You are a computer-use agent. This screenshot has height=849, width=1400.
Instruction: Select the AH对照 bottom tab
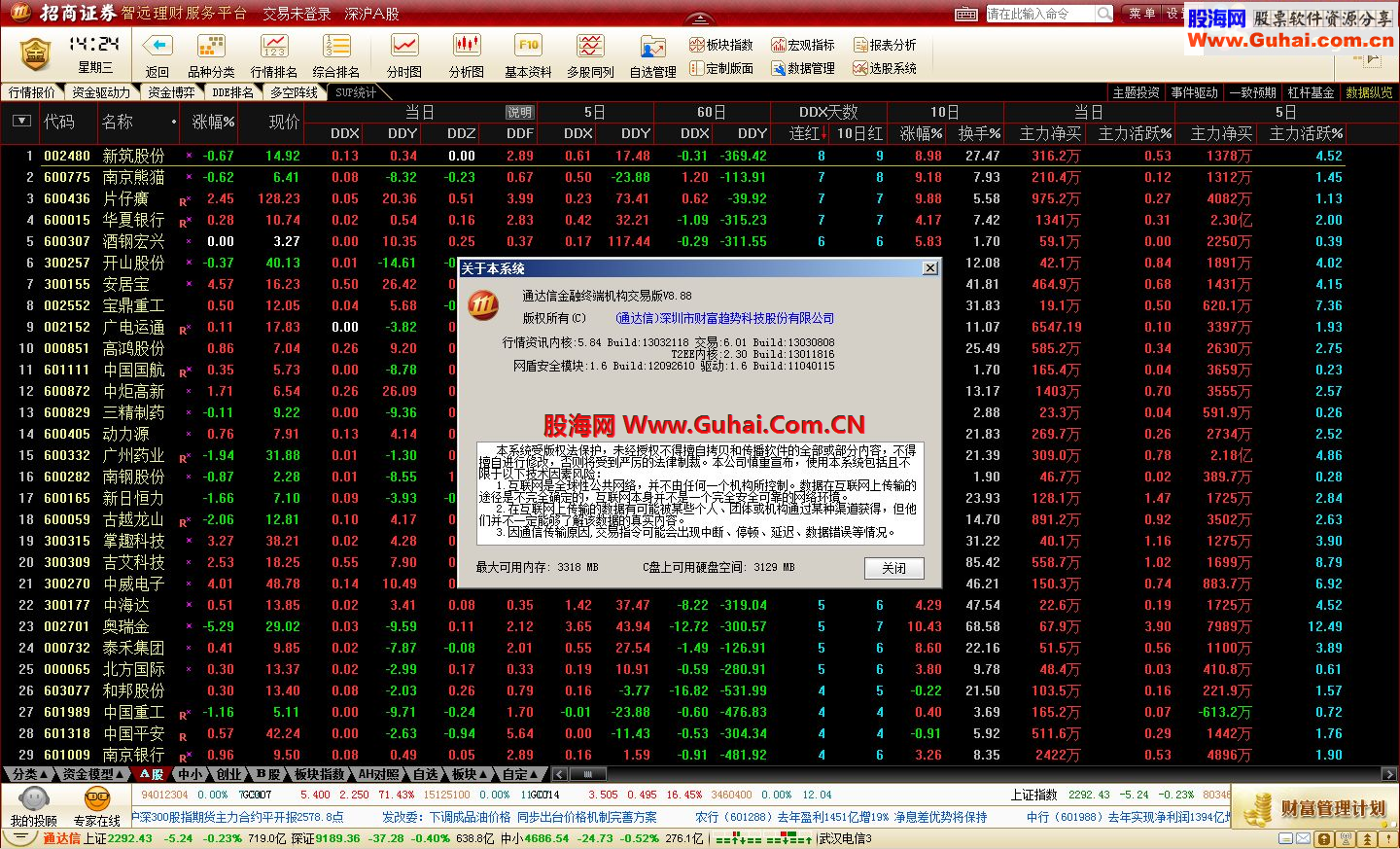click(378, 774)
